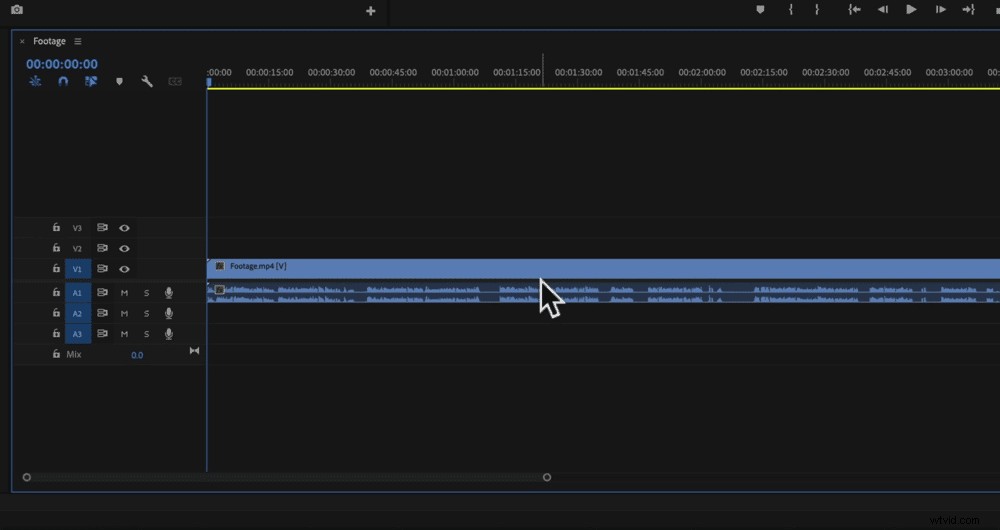Screen dimensions: 1000x530
Task: Solo the A1 audio track
Action: [x=147, y=293]
